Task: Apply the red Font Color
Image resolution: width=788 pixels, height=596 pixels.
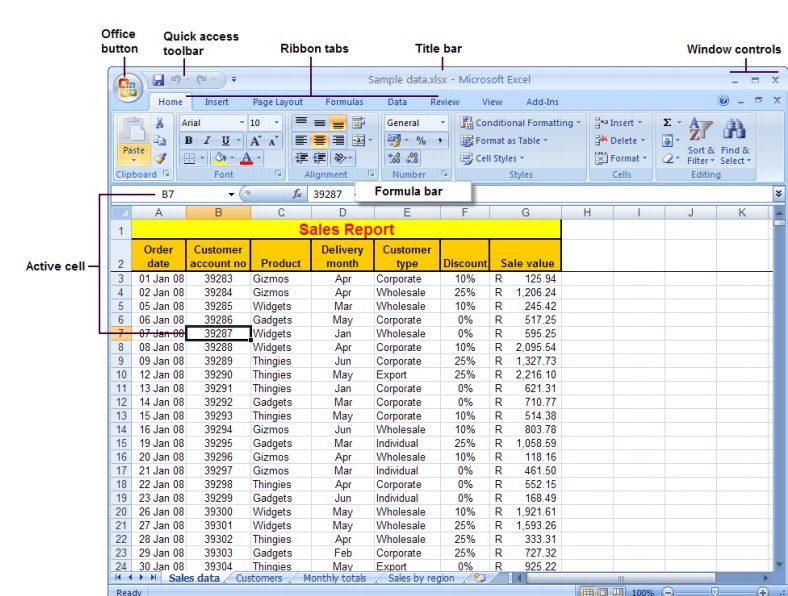Action: (246, 159)
